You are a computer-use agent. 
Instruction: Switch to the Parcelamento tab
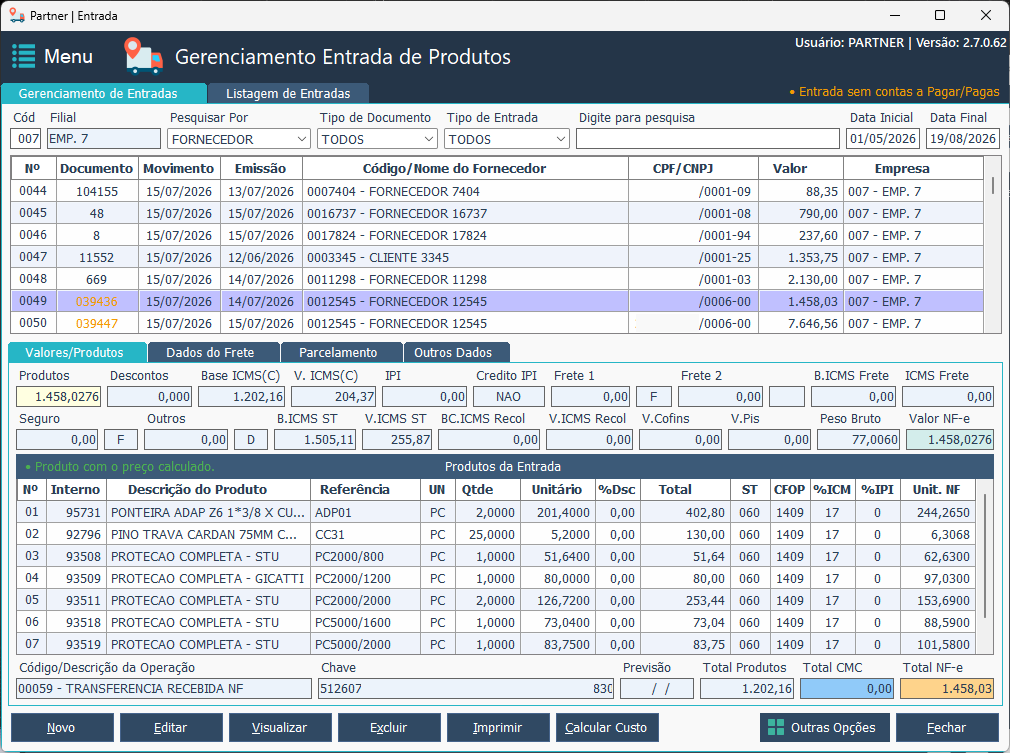pos(341,352)
